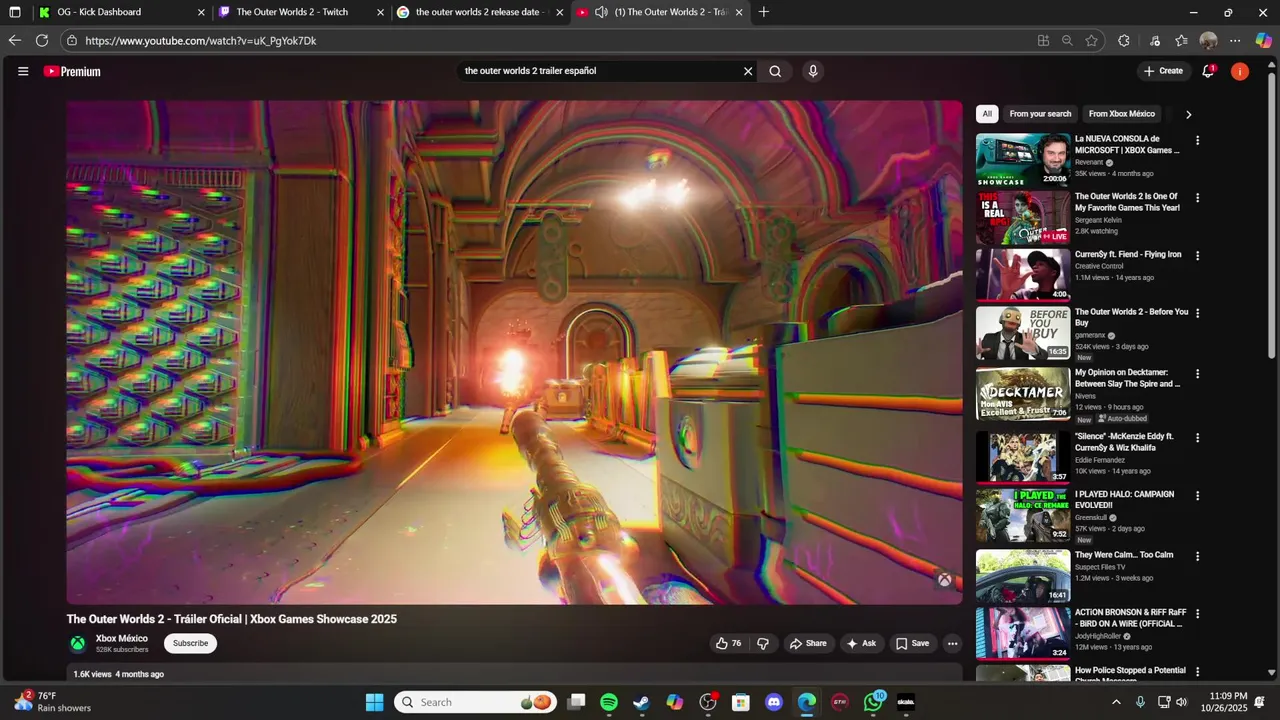Viewport: 1280px width, 720px height.
Task: View site information icon in address bar
Action: pyautogui.click(x=71, y=41)
